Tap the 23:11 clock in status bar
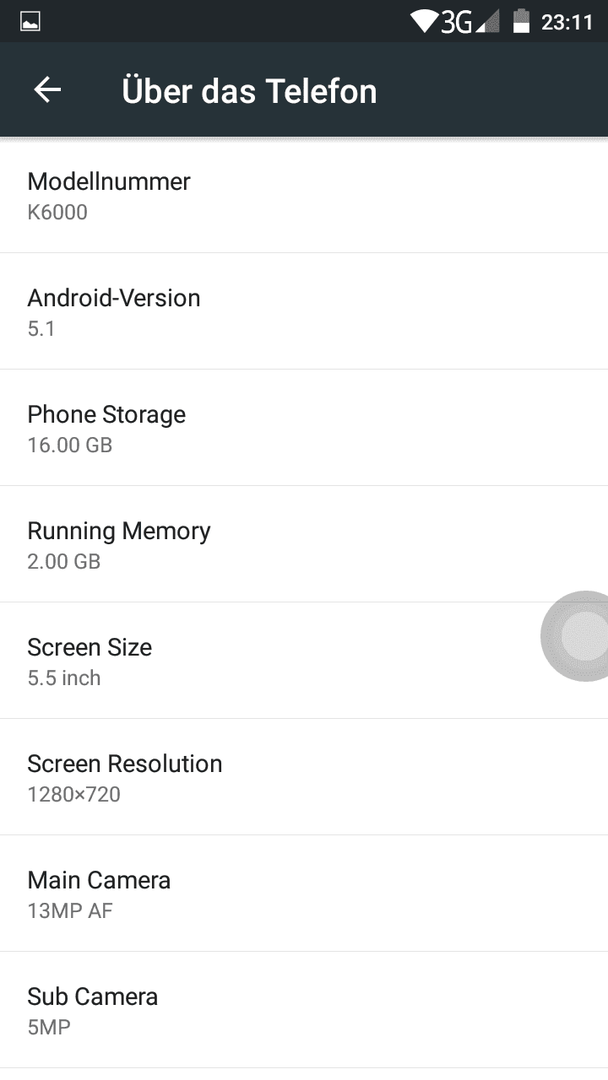 [566, 22]
